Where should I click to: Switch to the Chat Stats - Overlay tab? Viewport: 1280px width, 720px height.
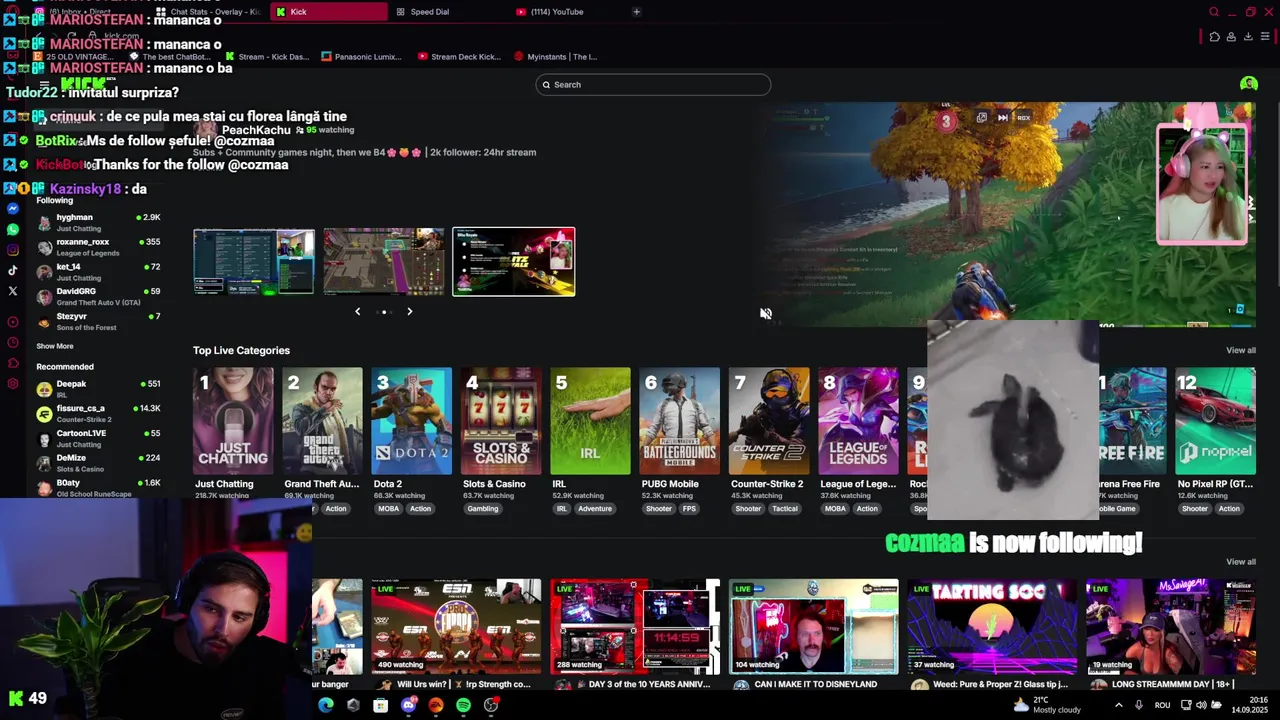207,12
